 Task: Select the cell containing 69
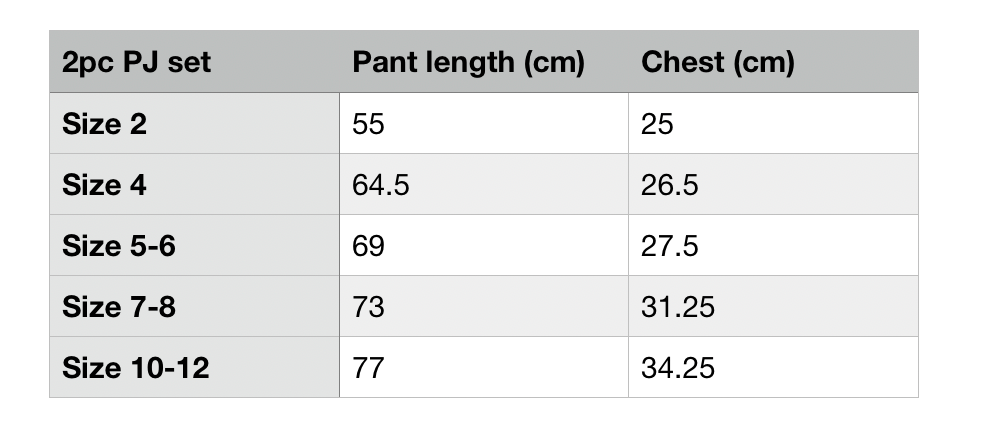368,246
